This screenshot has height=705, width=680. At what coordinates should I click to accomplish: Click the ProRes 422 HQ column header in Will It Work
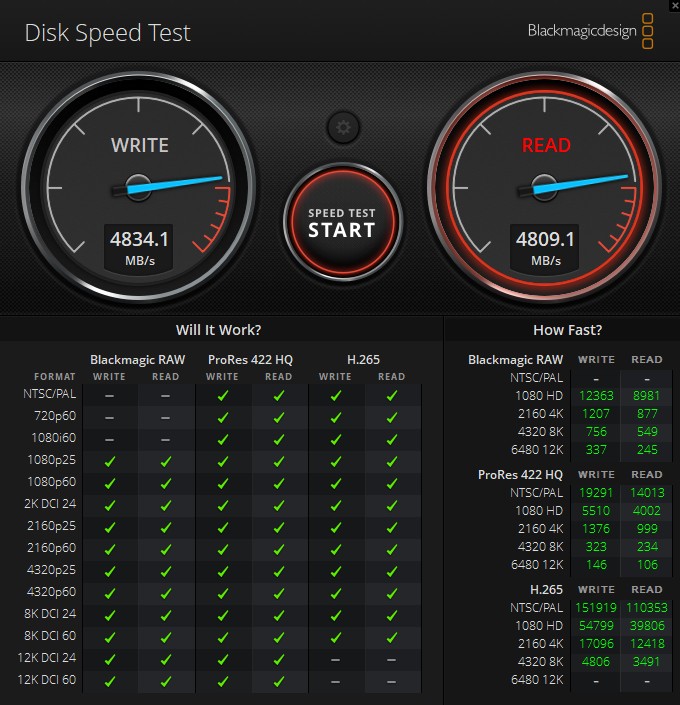coord(251,360)
